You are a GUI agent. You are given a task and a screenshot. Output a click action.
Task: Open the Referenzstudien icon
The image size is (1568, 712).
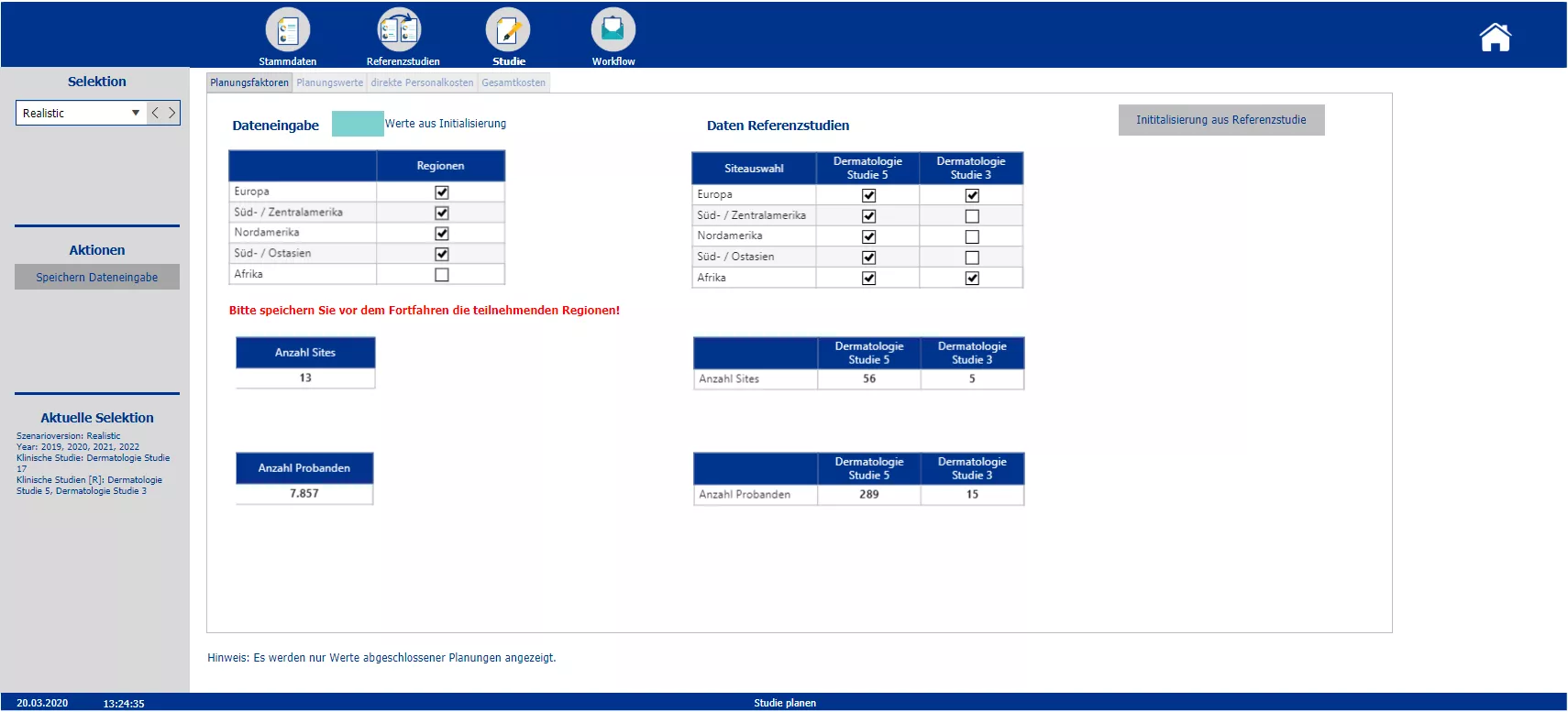400,31
